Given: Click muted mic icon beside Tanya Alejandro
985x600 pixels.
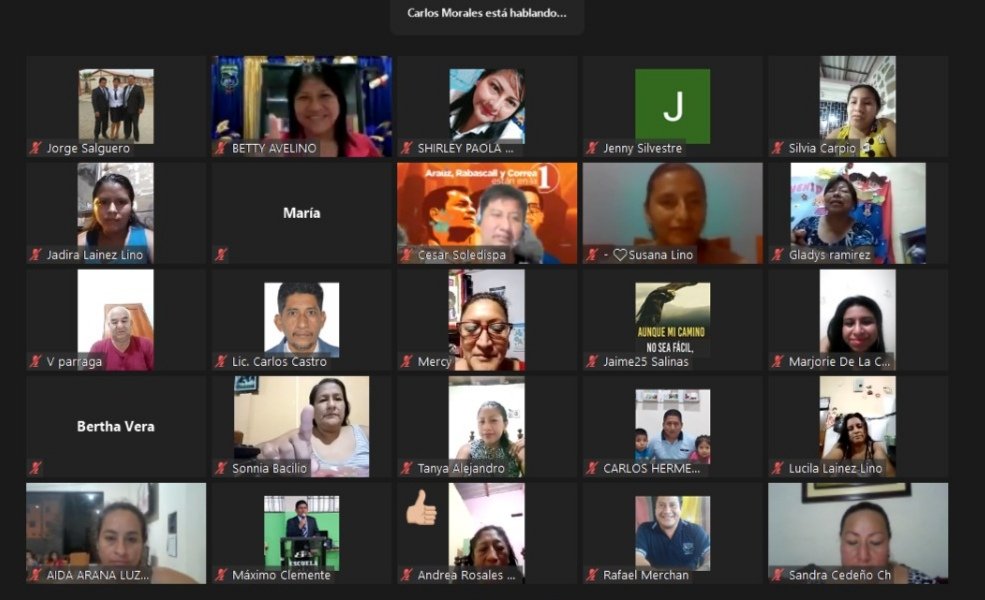Looking at the screenshot, I should click(x=406, y=468).
